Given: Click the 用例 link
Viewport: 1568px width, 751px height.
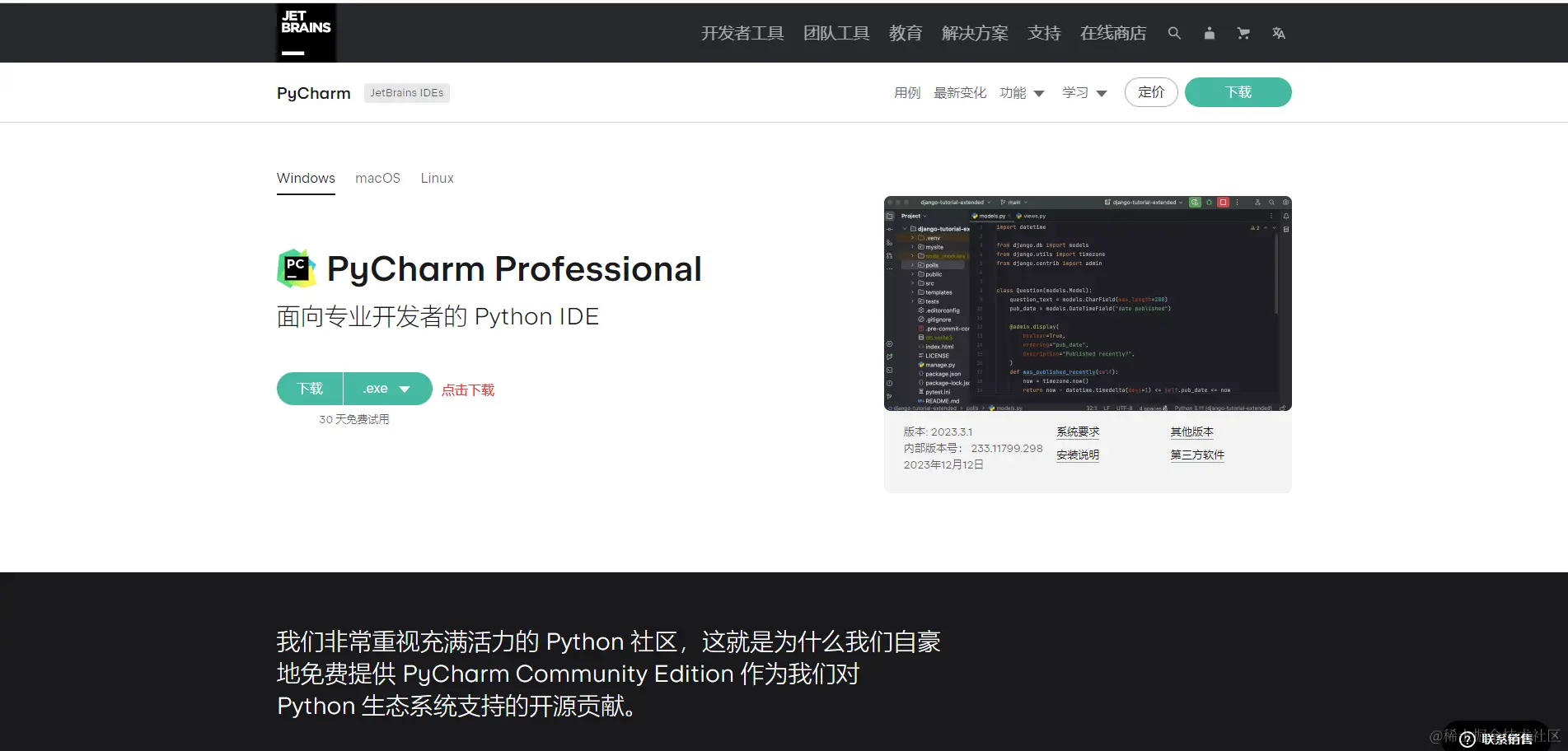Looking at the screenshot, I should pos(907,93).
